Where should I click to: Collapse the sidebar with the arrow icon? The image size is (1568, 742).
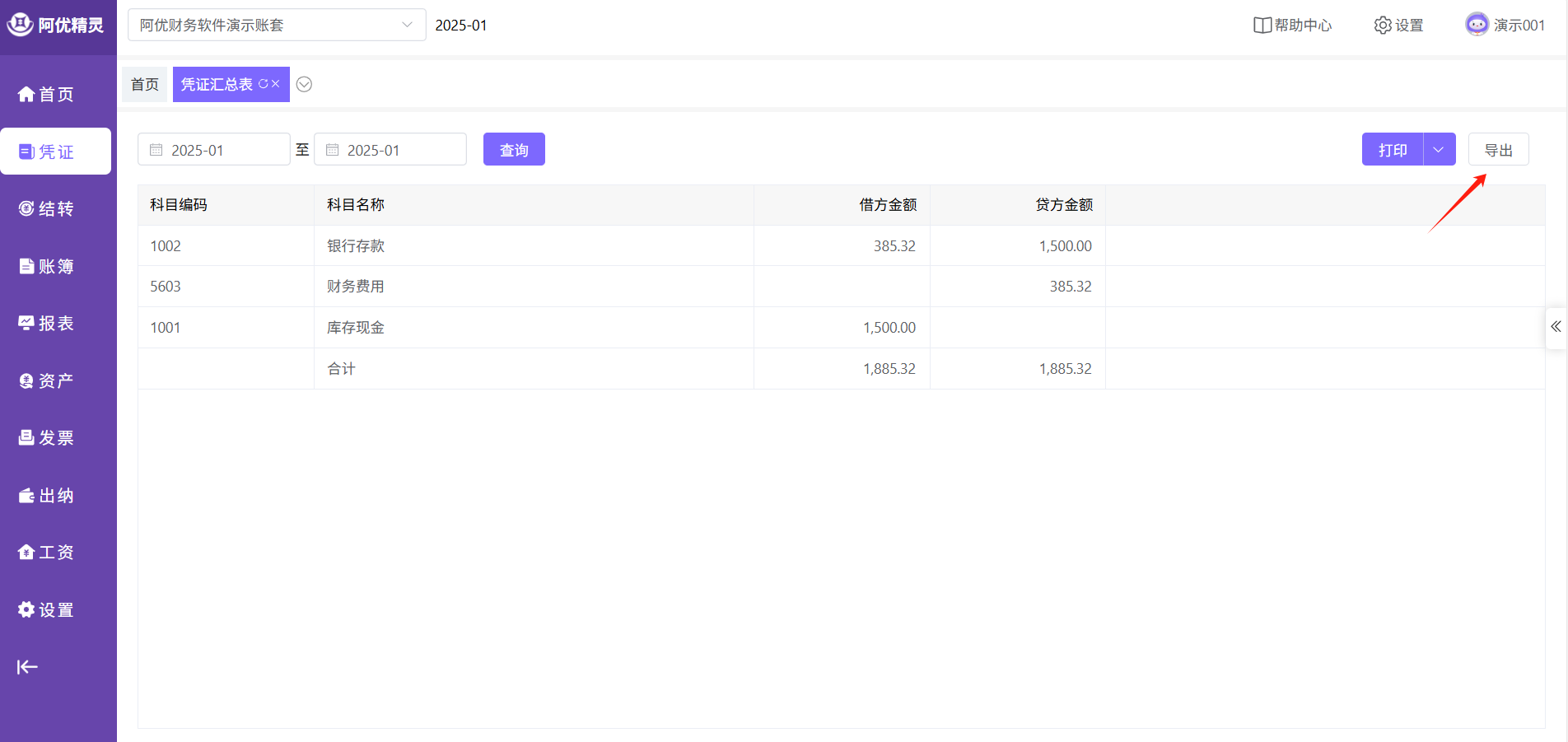27,667
